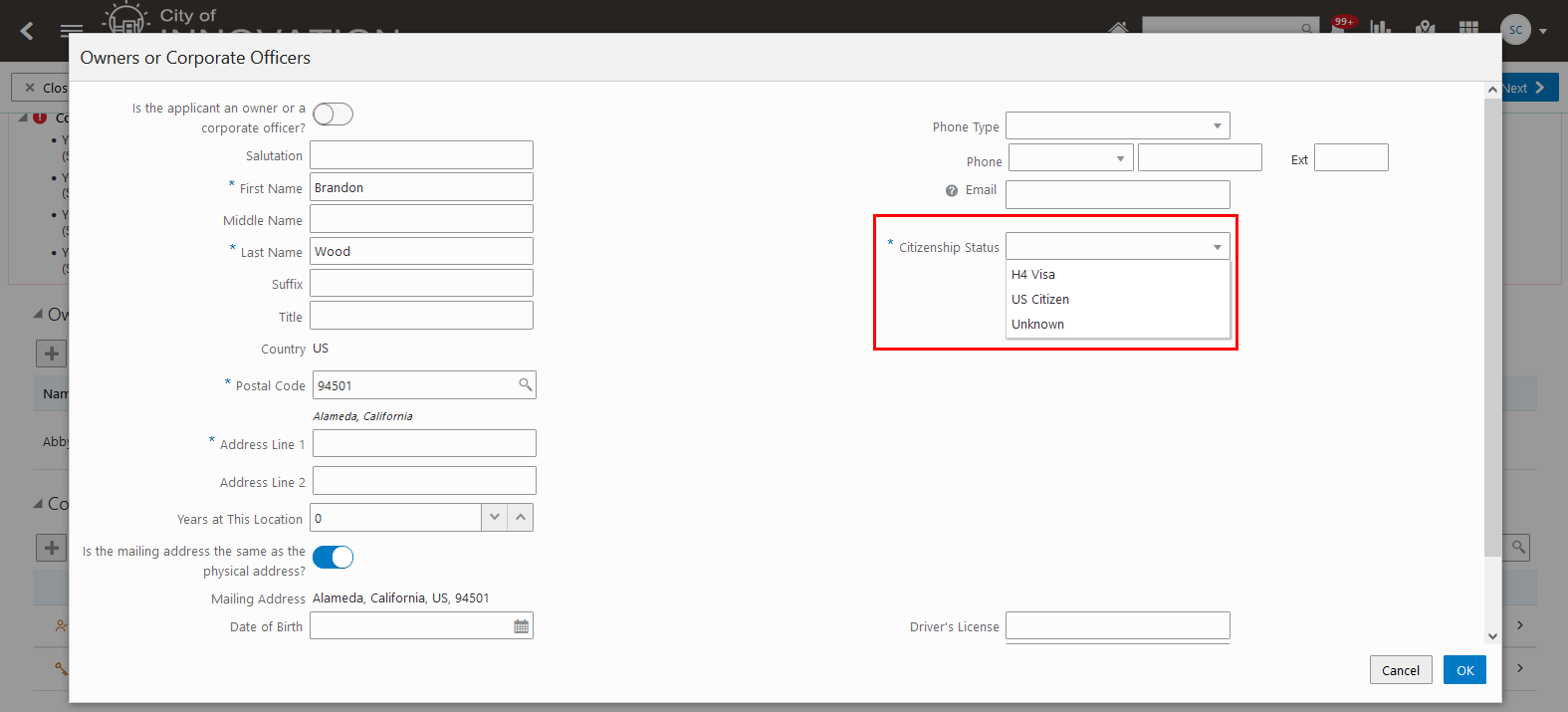This screenshot has width=1568, height=712.
Task: Click the Next button behind dialog
Action: (x=1528, y=88)
